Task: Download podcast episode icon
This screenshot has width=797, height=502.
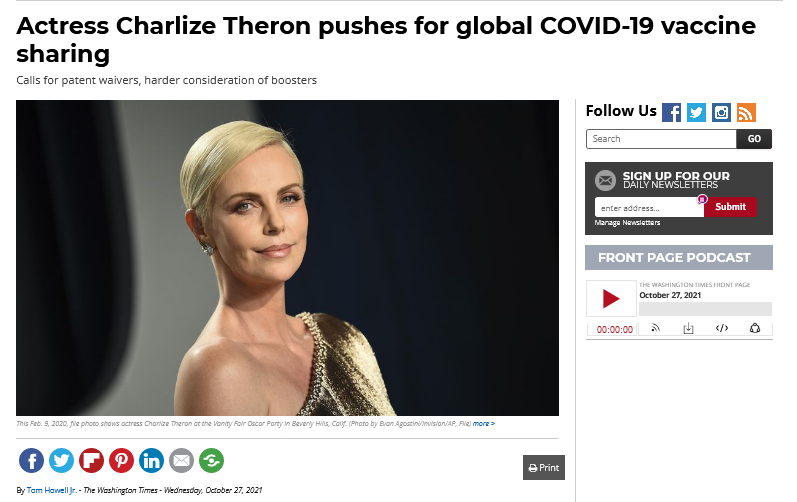Action: coord(688,328)
